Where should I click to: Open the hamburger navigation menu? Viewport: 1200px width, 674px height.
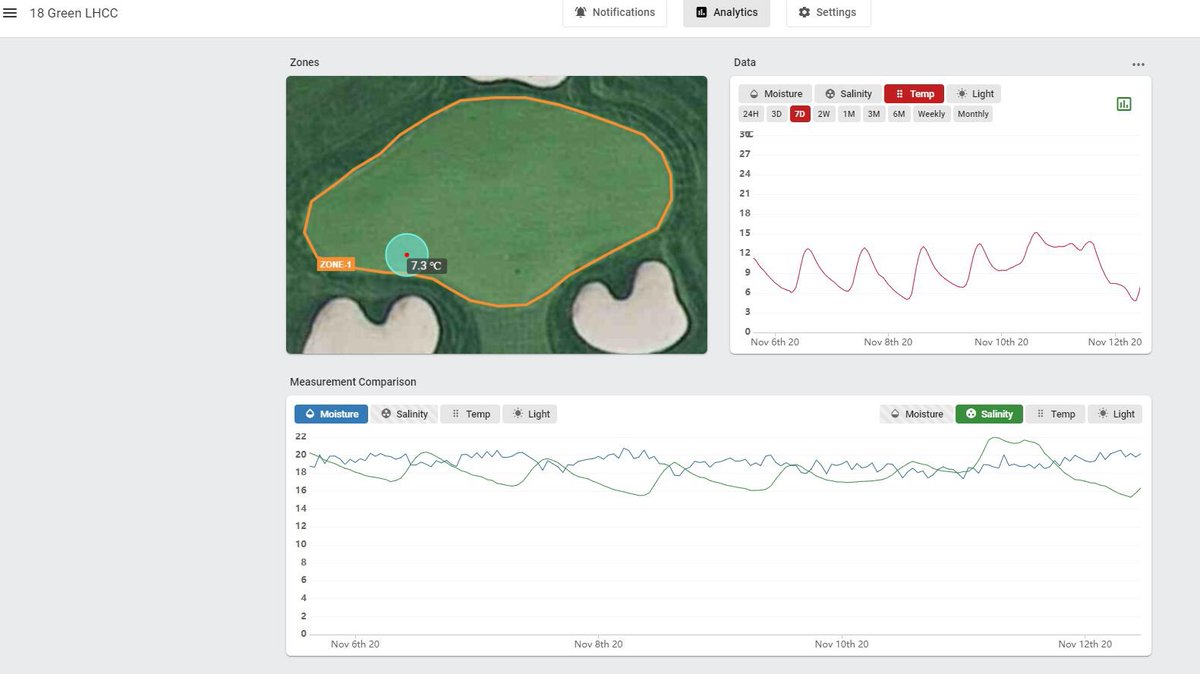coord(11,13)
